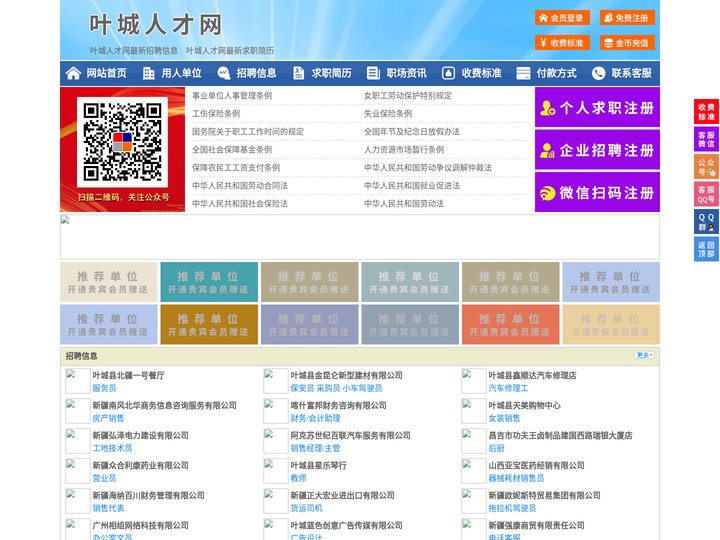The image size is (720, 540).
Task: Open the 汽车修理工 job link
Action: click(508, 388)
